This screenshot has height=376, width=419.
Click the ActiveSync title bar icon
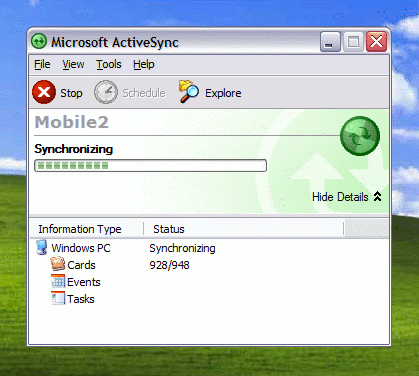click(39, 42)
